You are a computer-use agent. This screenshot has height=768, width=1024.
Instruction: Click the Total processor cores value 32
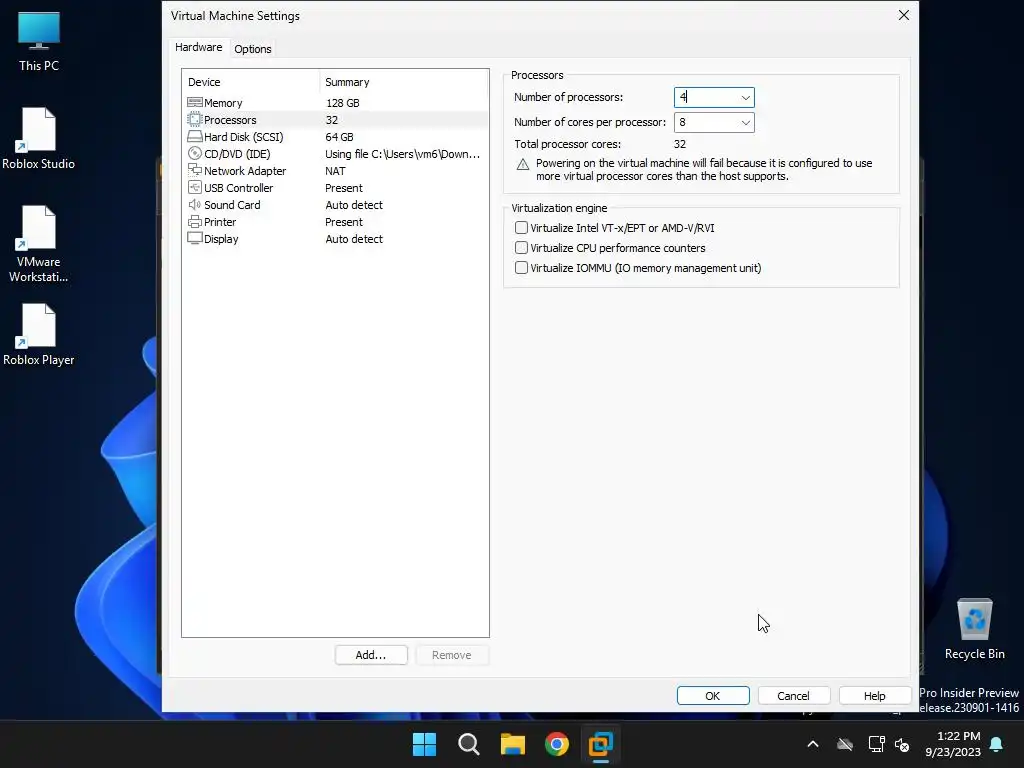point(680,144)
